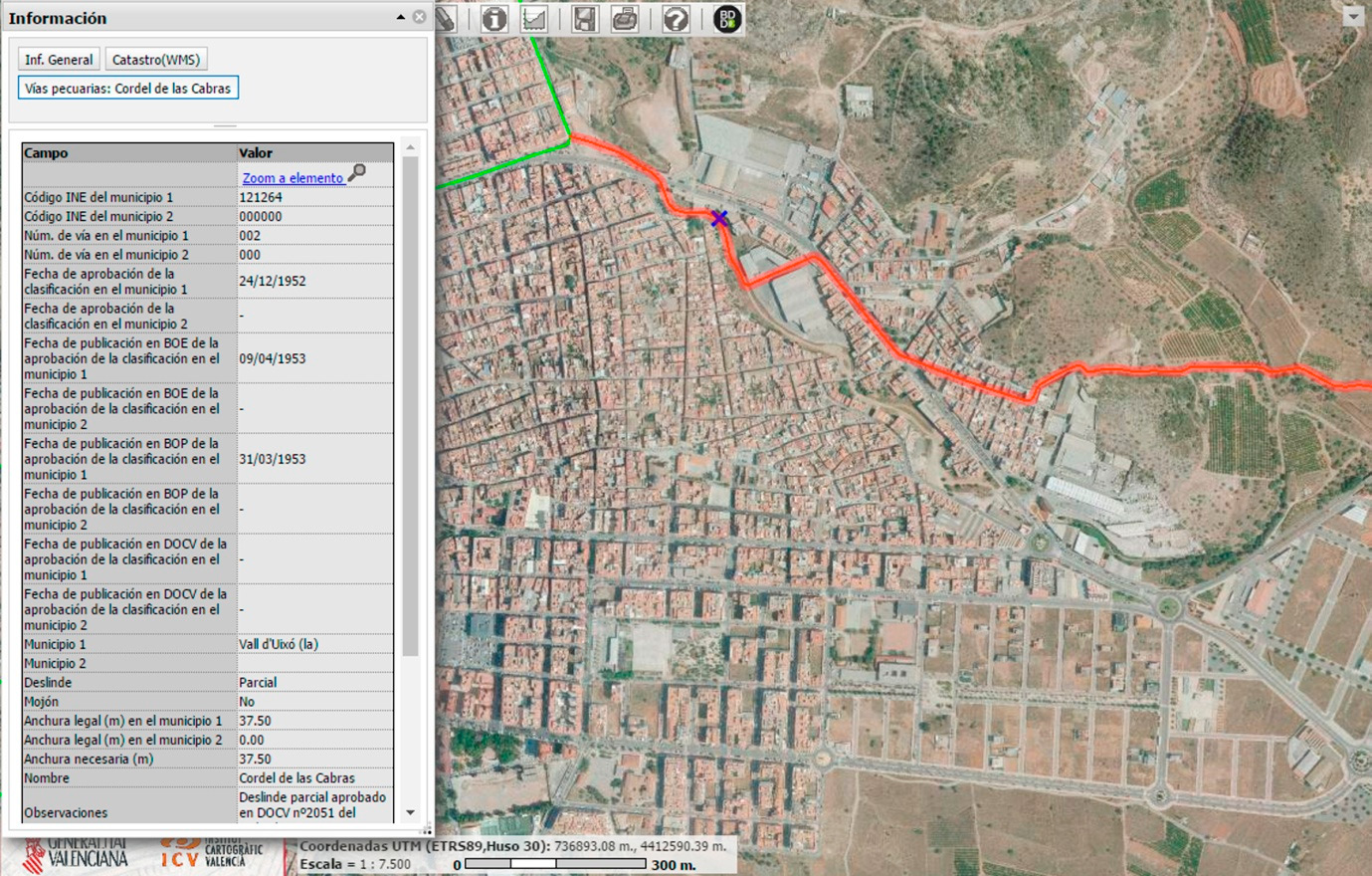The image size is (1372, 876).
Task: Click the blue X marker on the map
Action: (x=719, y=218)
